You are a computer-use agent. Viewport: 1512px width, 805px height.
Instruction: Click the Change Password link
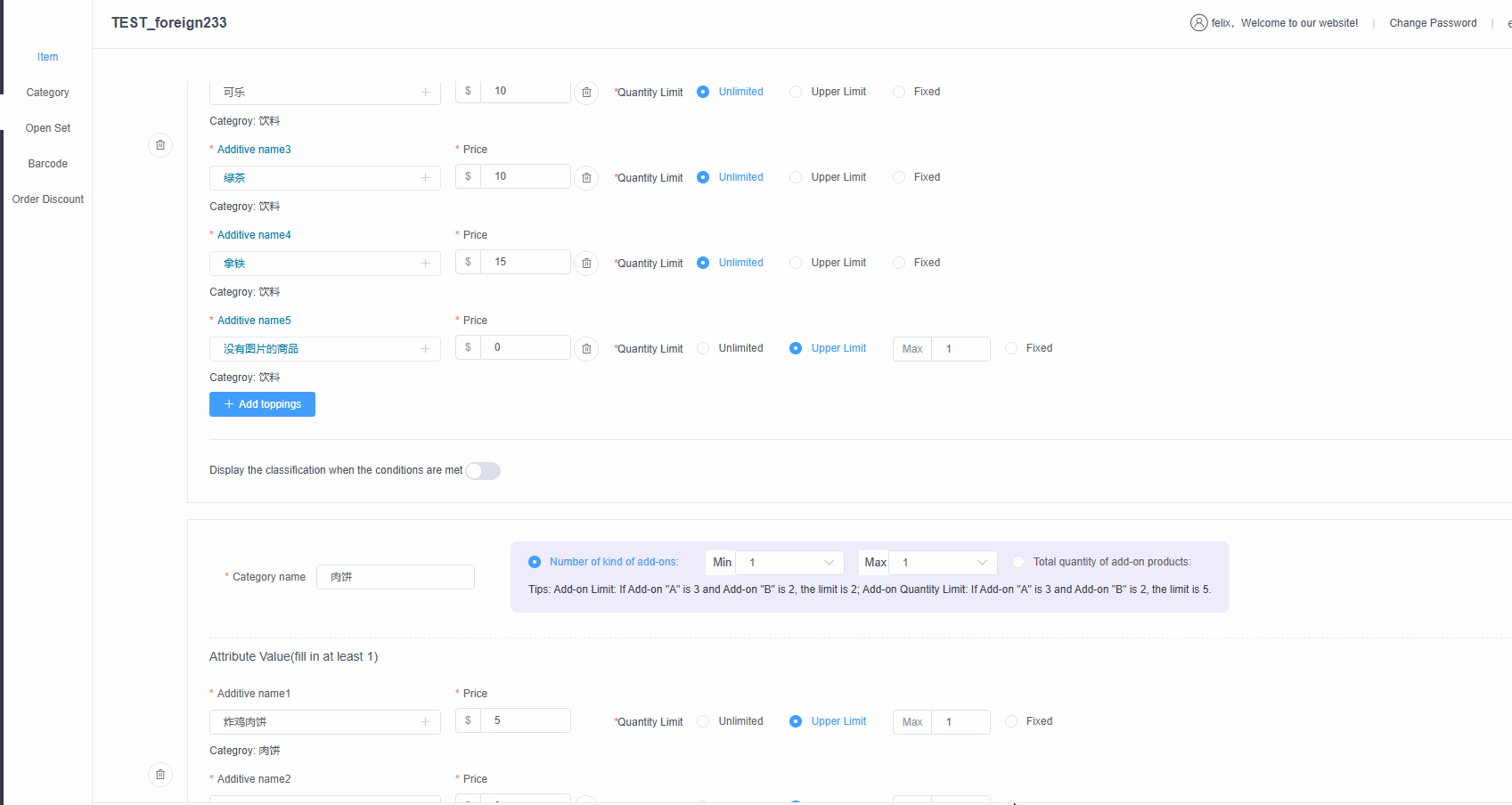coord(1433,23)
